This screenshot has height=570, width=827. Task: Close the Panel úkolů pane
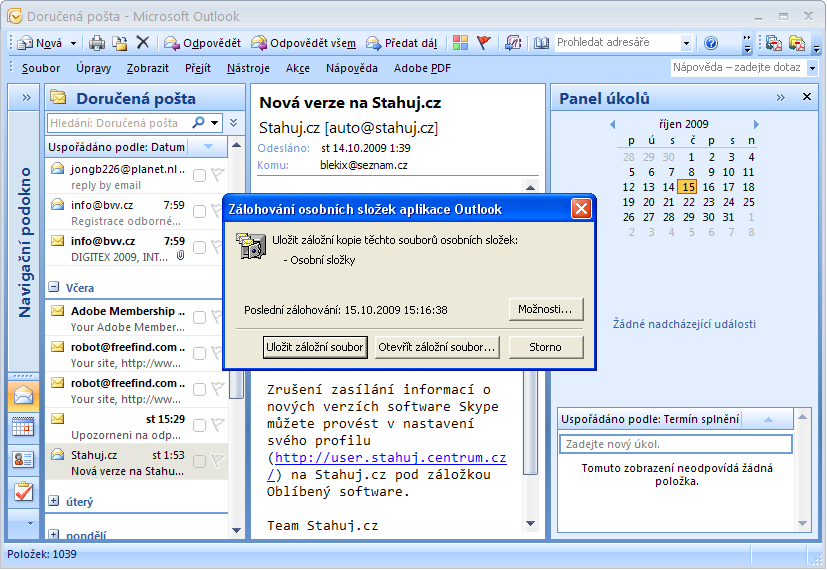tap(806, 97)
